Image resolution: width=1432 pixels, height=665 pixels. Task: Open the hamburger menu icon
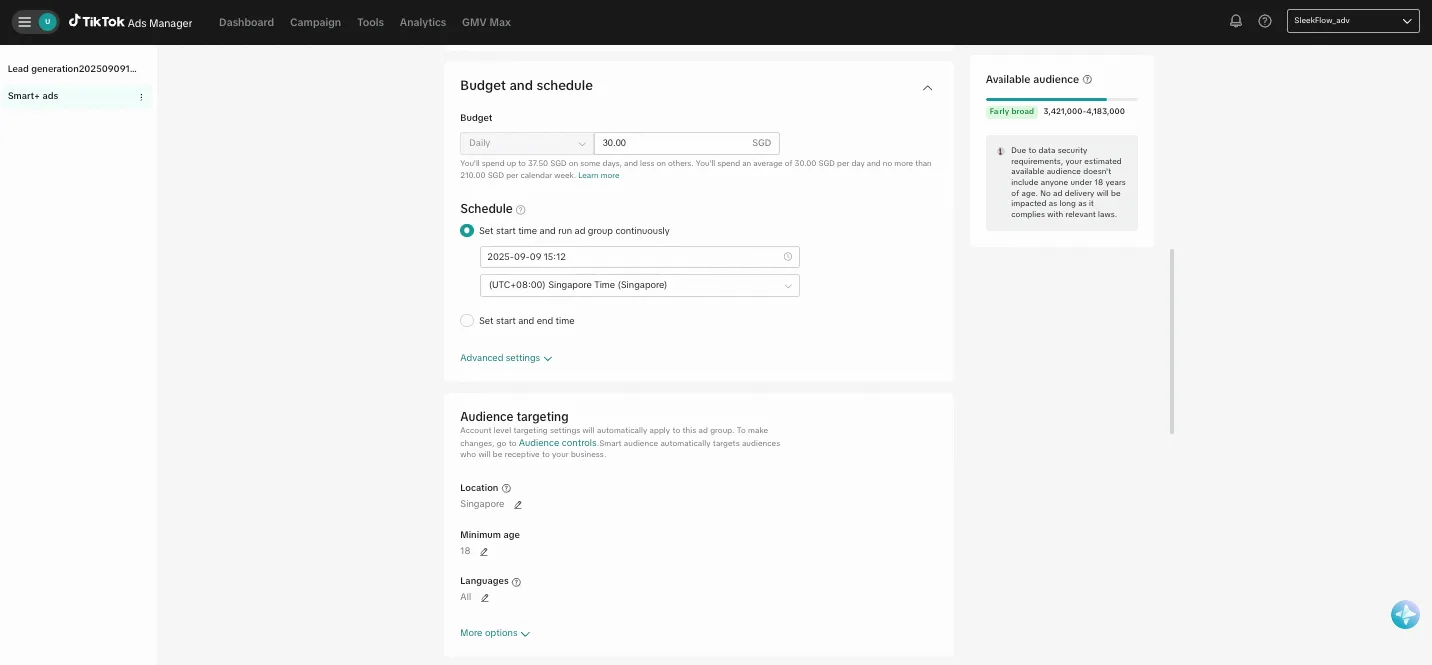click(24, 22)
